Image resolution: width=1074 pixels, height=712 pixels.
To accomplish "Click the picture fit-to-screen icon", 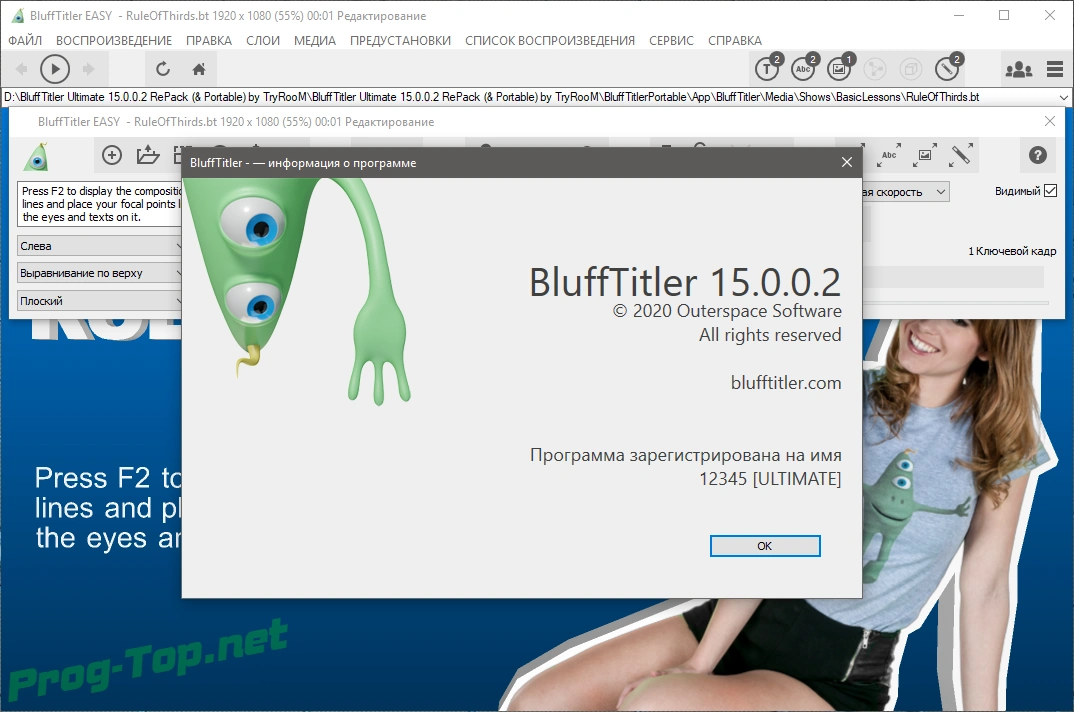I will pos(925,155).
